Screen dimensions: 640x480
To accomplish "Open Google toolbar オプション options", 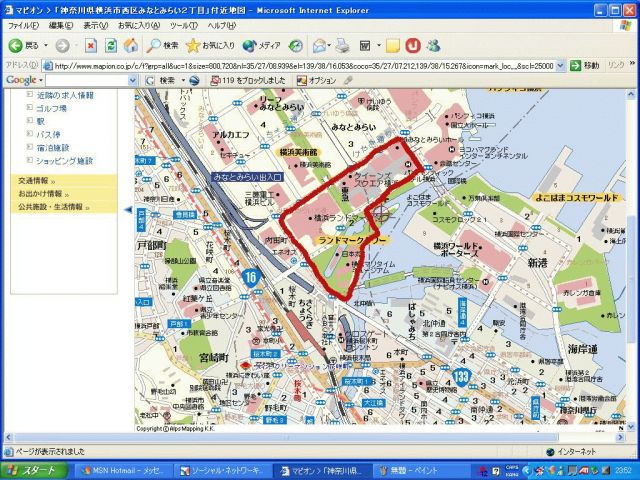I will (x=317, y=80).
